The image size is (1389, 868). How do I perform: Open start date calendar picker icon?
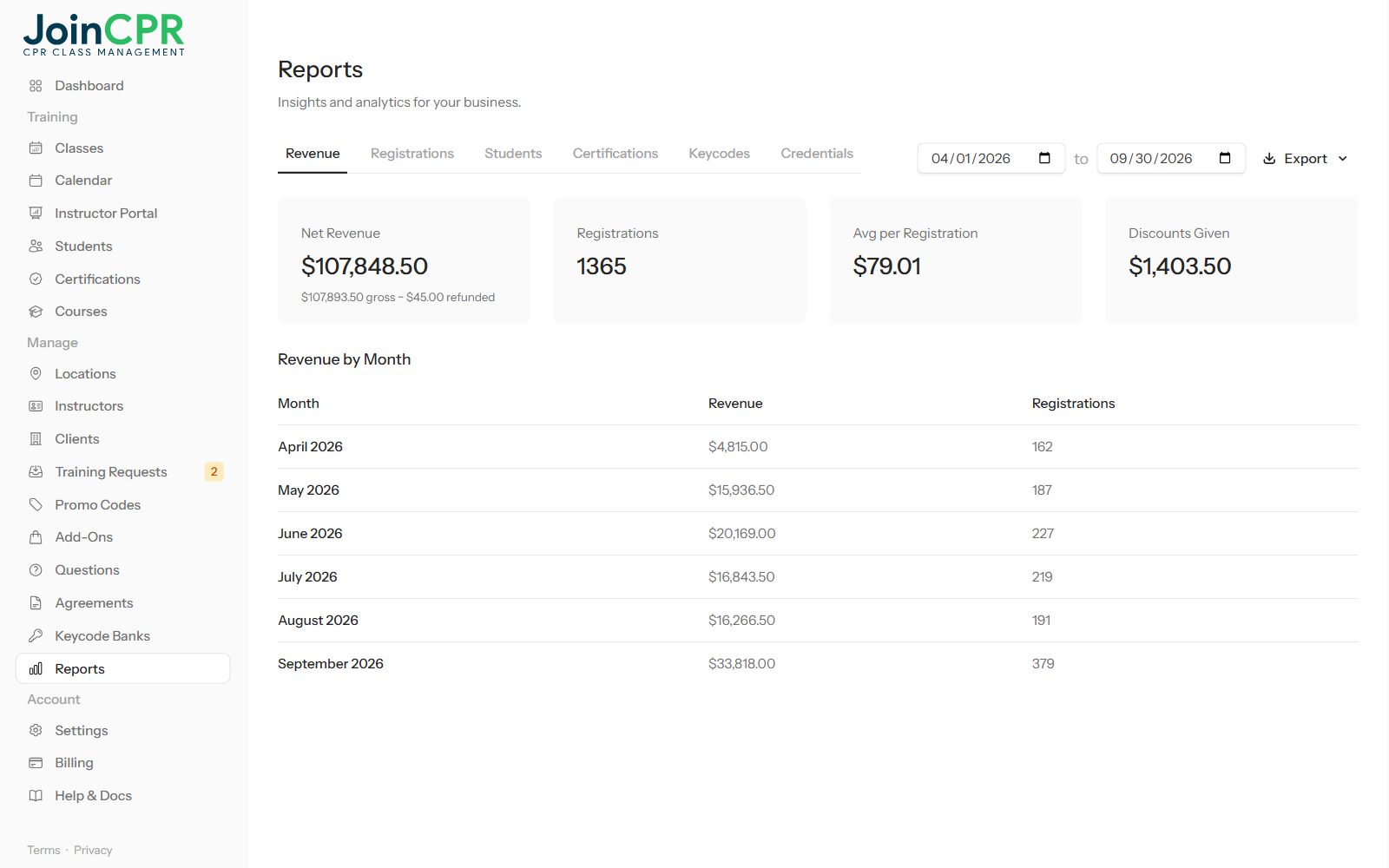[1044, 158]
